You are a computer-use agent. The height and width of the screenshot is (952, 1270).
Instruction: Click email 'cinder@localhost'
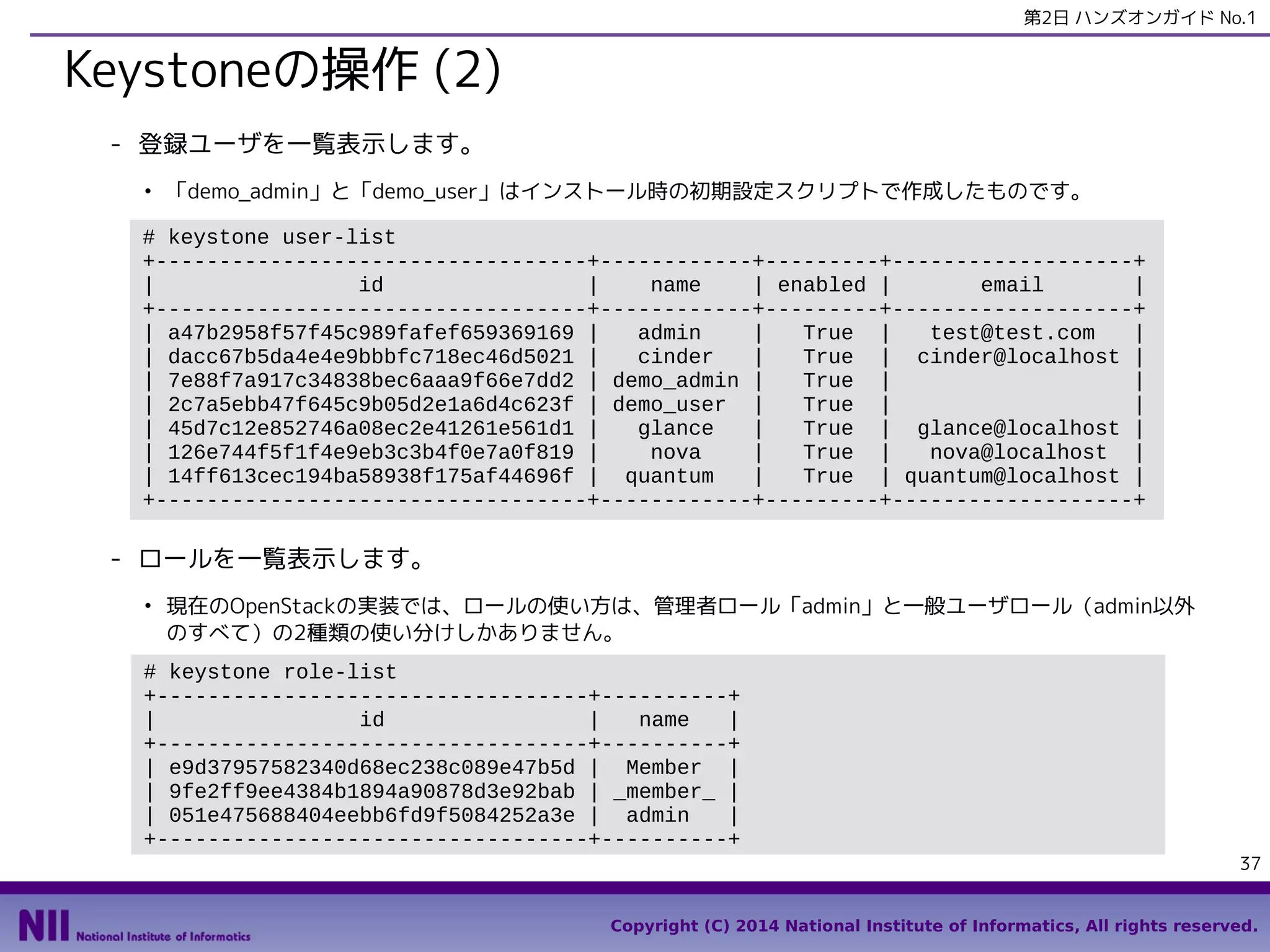[1018, 357]
